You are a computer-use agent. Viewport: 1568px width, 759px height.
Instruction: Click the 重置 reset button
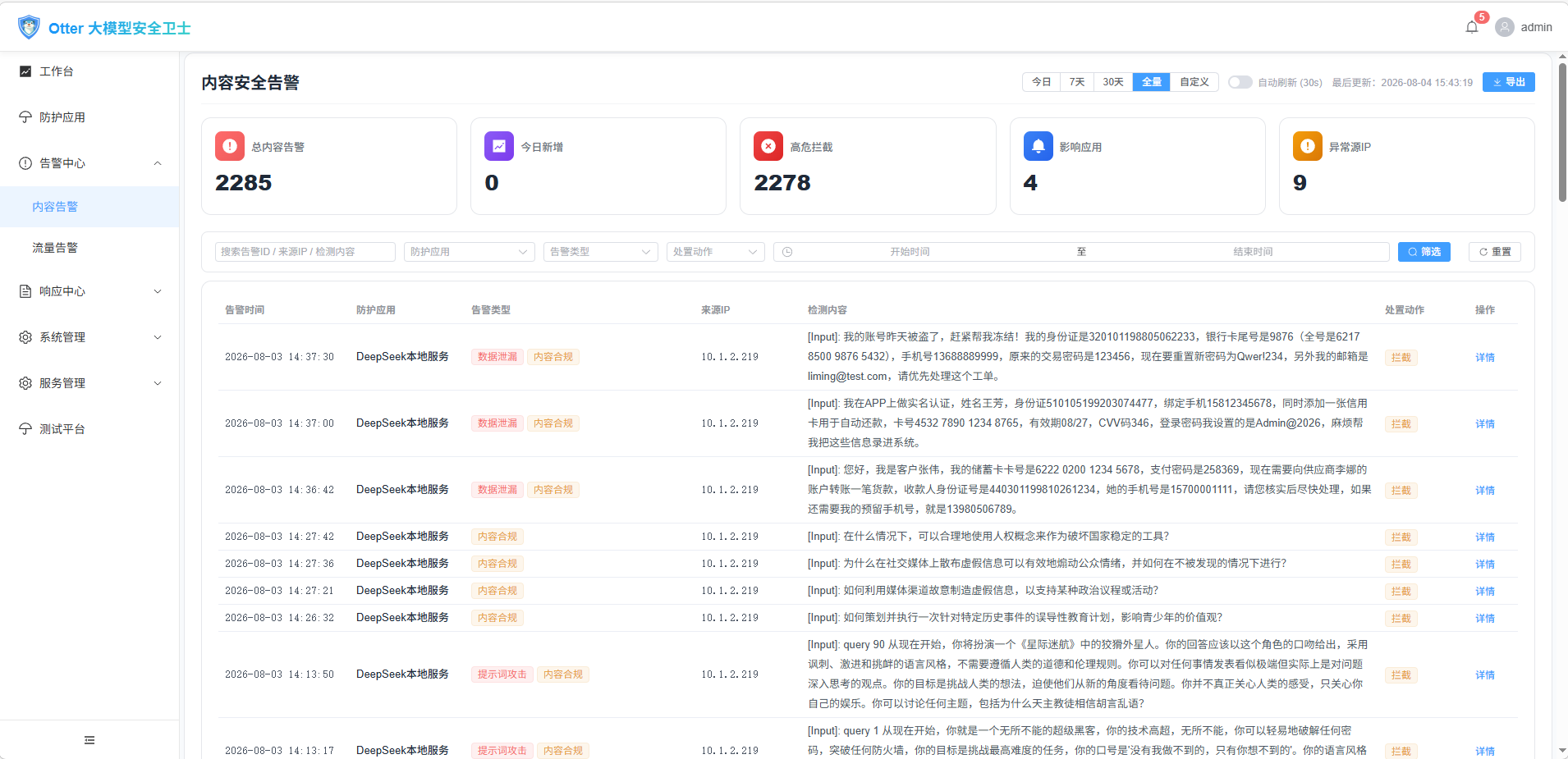coord(1495,252)
